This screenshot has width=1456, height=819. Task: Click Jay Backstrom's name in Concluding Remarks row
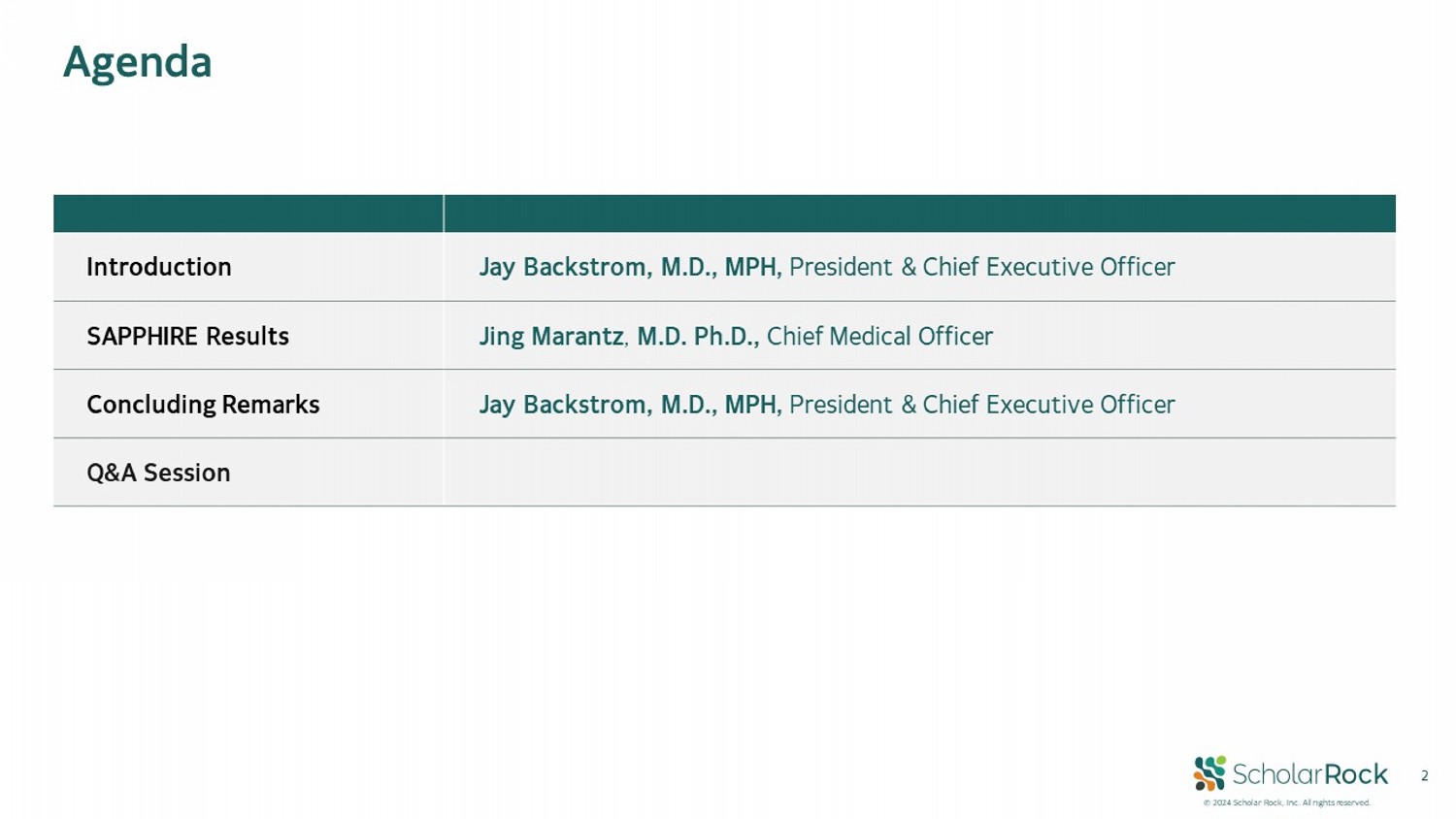coord(564,405)
